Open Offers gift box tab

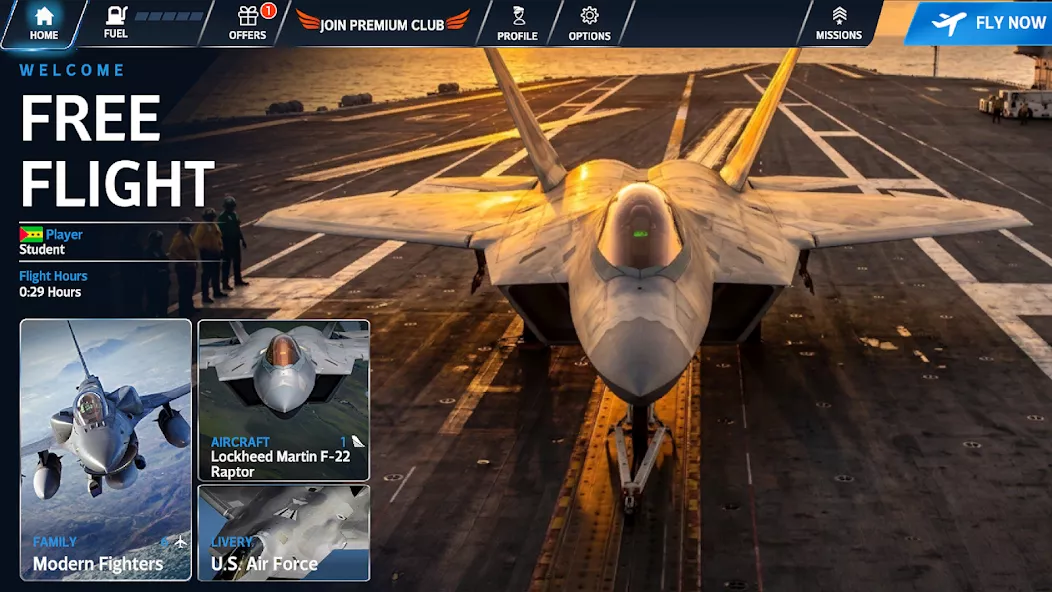coord(248,23)
